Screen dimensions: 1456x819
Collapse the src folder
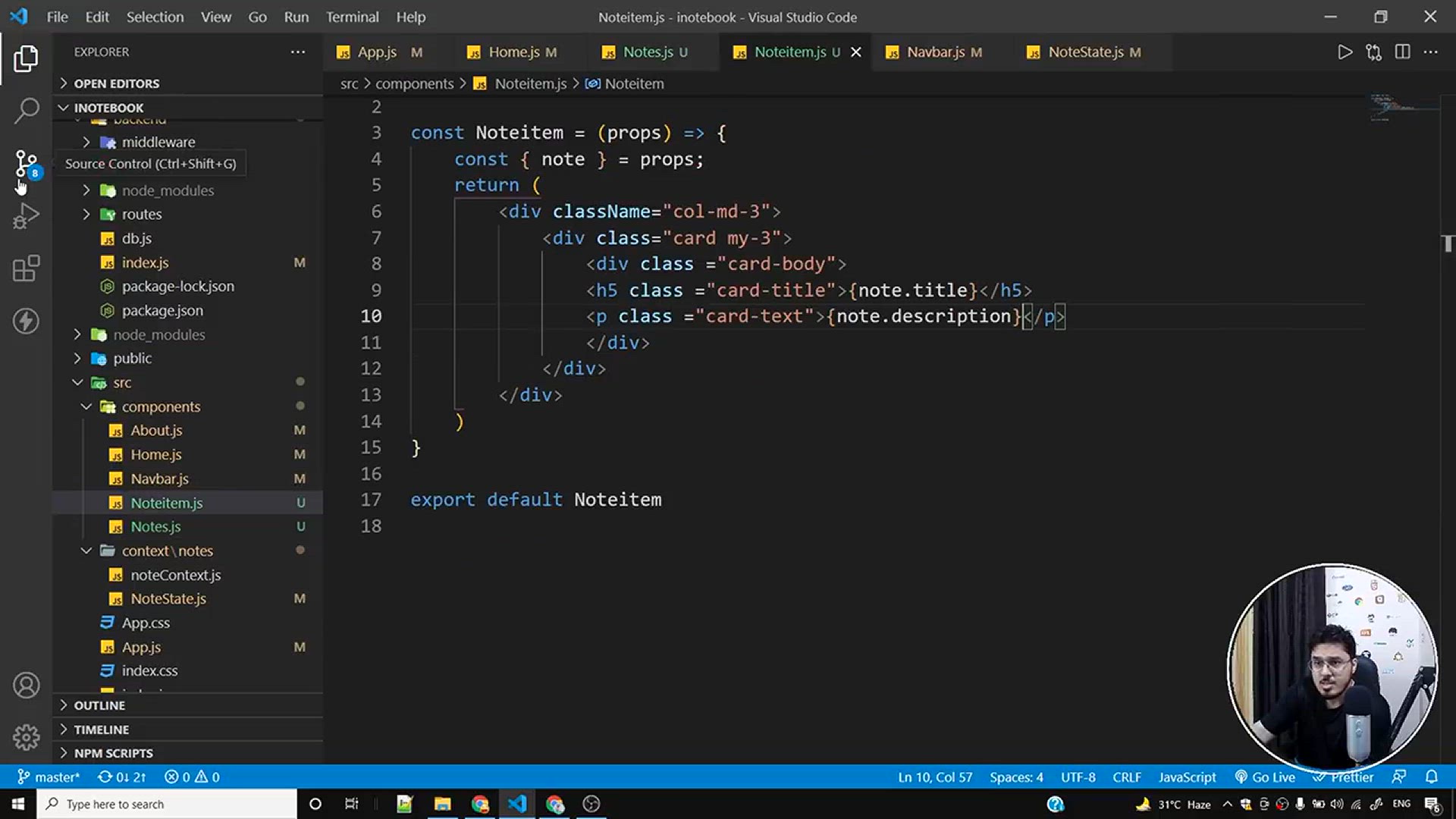tap(187, 383)
